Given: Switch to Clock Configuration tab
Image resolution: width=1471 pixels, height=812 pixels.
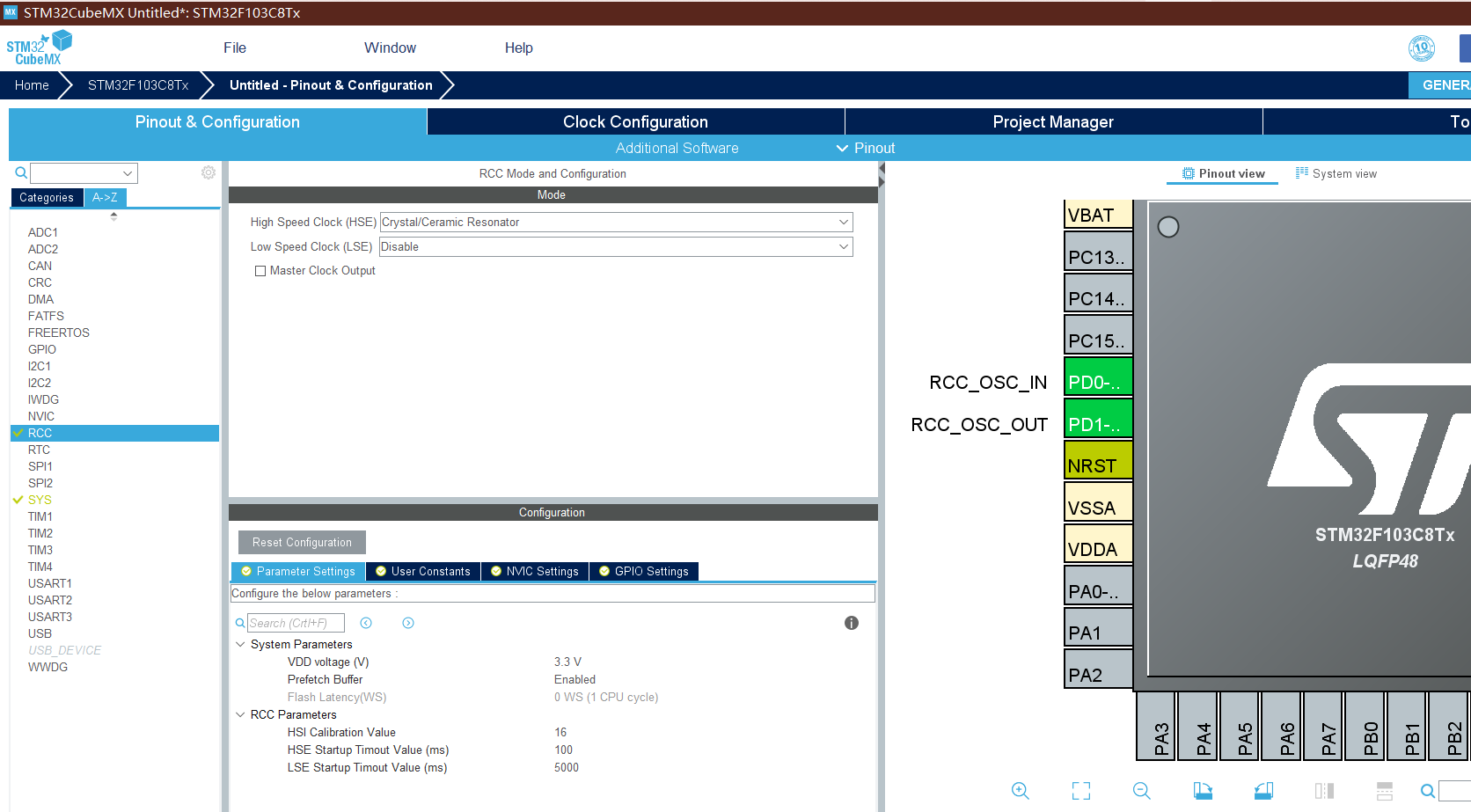Looking at the screenshot, I should pos(635,122).
